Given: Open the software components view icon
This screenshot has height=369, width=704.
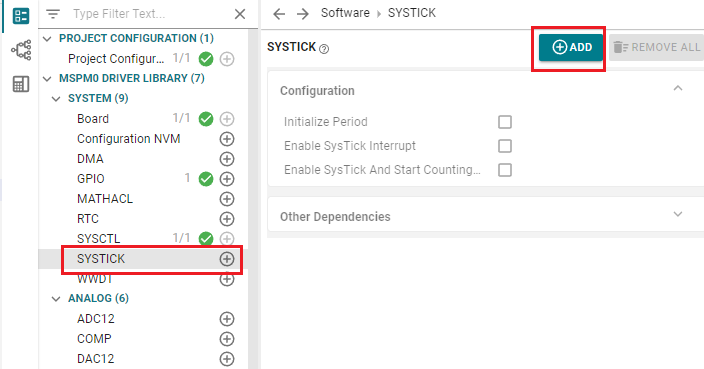Looking at the screenshot, I should click(x=21, y=16).
